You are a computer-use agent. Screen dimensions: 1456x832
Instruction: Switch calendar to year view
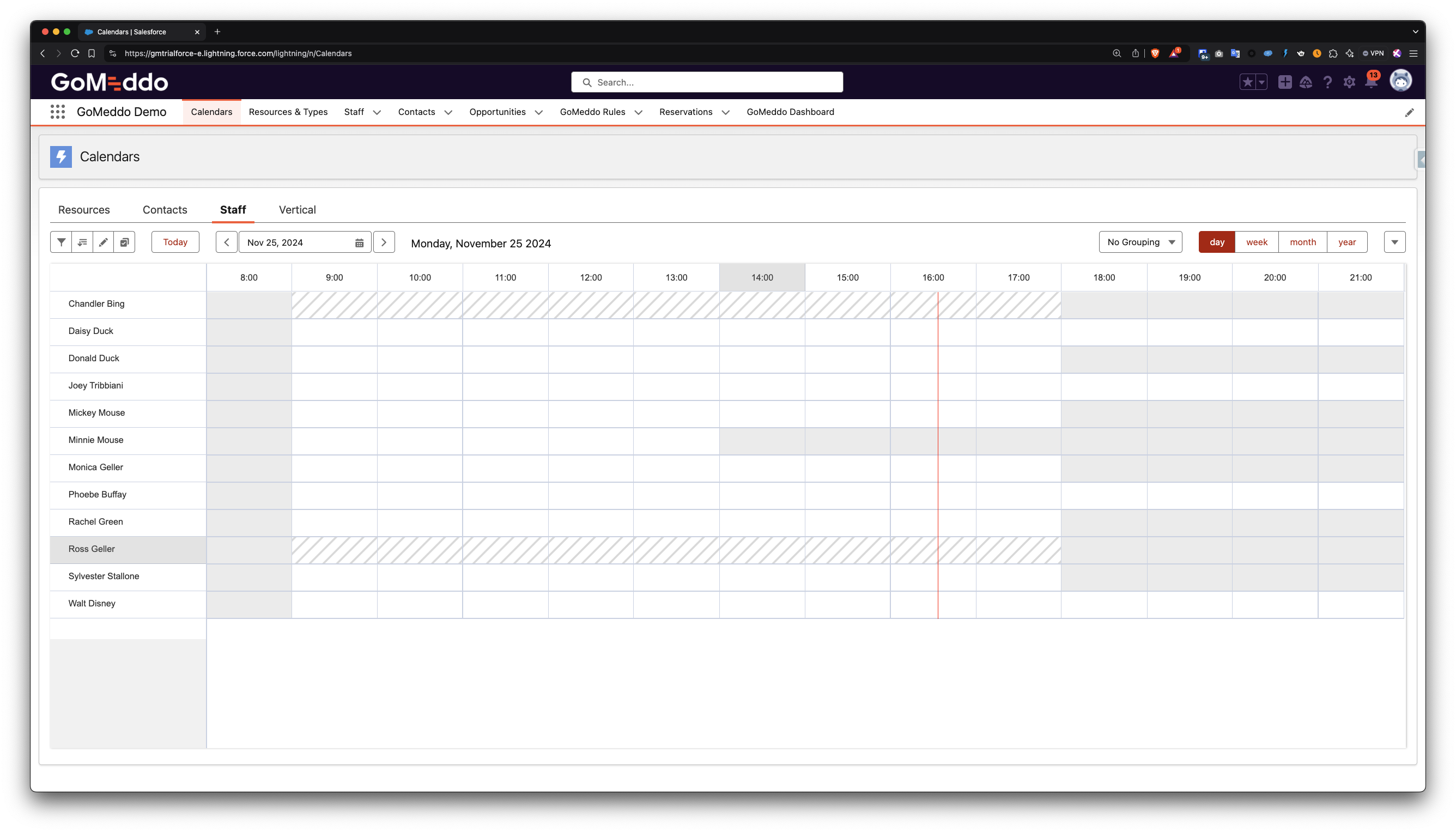pyautogui.click(x=1347, y=242)
